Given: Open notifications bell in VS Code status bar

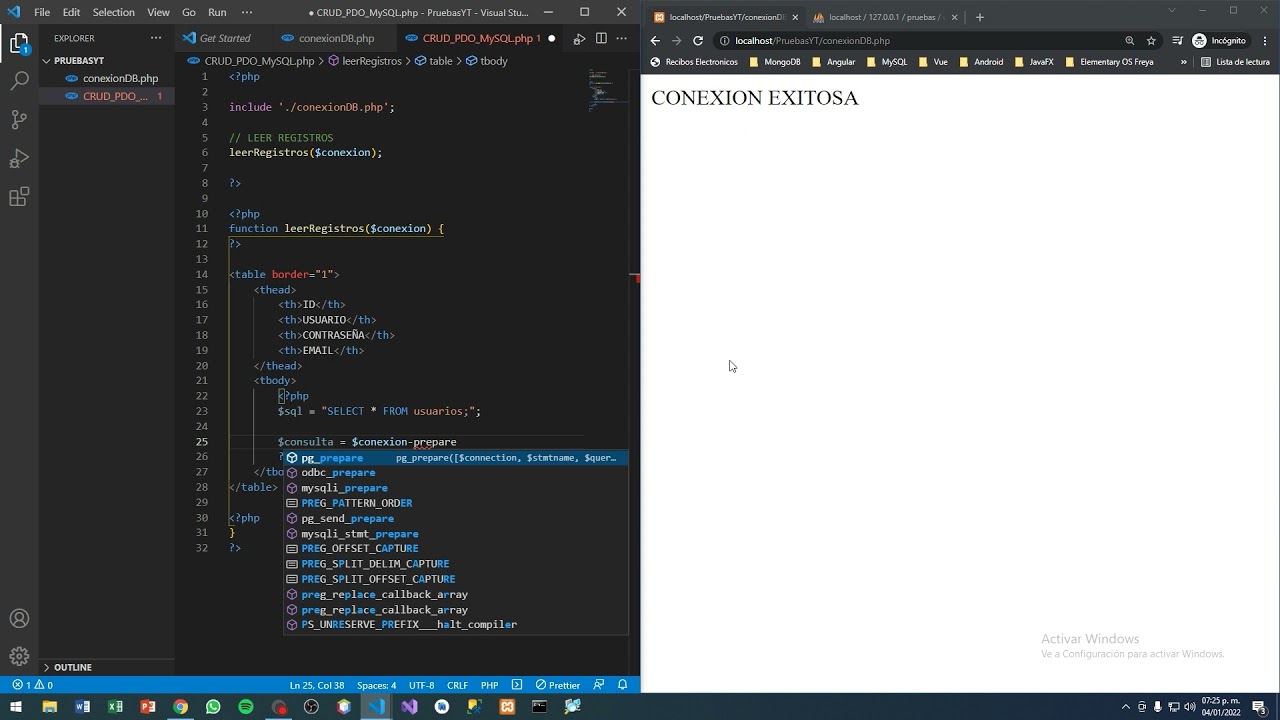Looking at the screenshot, I should pos(622,685).
